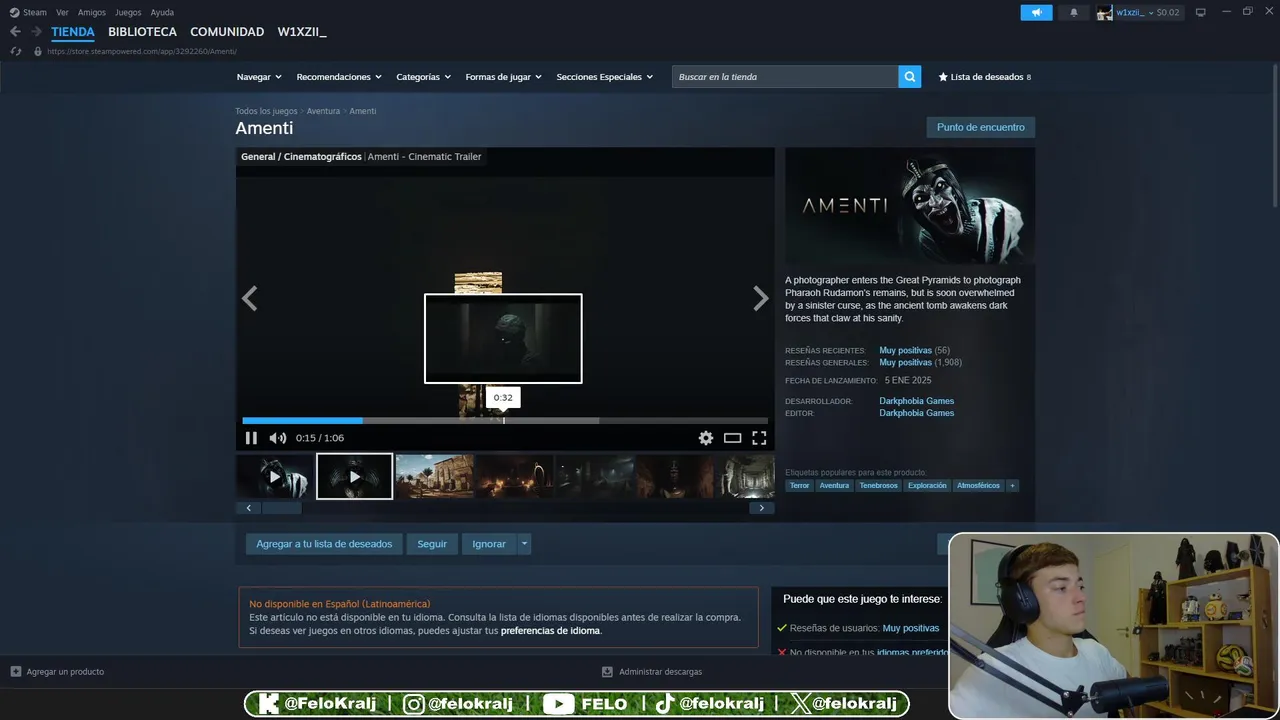Expand the Recomendaciones dropdown
The height and width of the screenshot is (720, 1280).
coord(339,77)
